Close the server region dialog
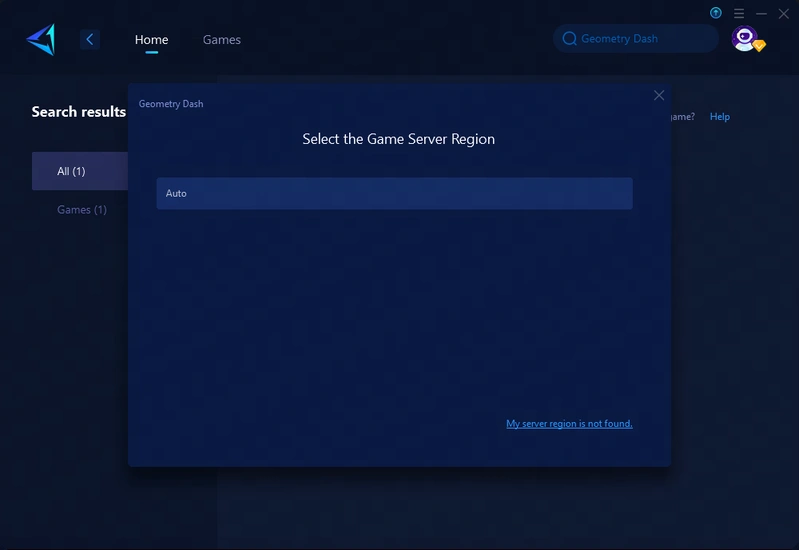This screenshot has width=799, height=550. tap(658, 95)
